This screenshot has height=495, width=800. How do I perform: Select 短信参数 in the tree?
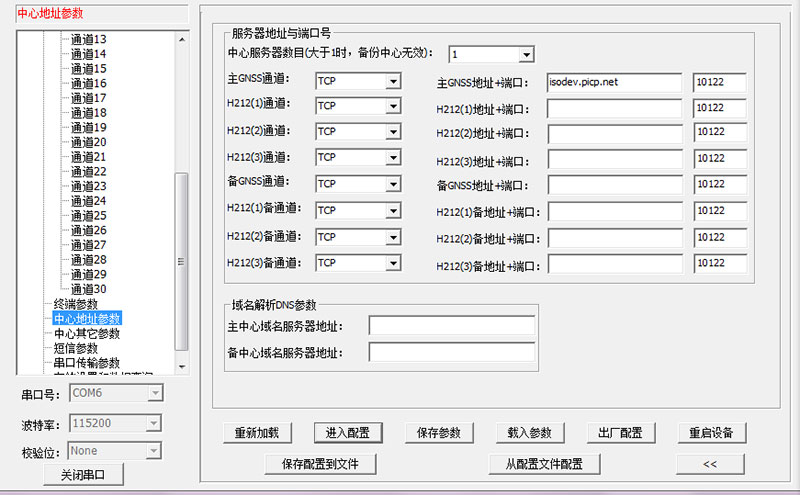click(76, 349)
